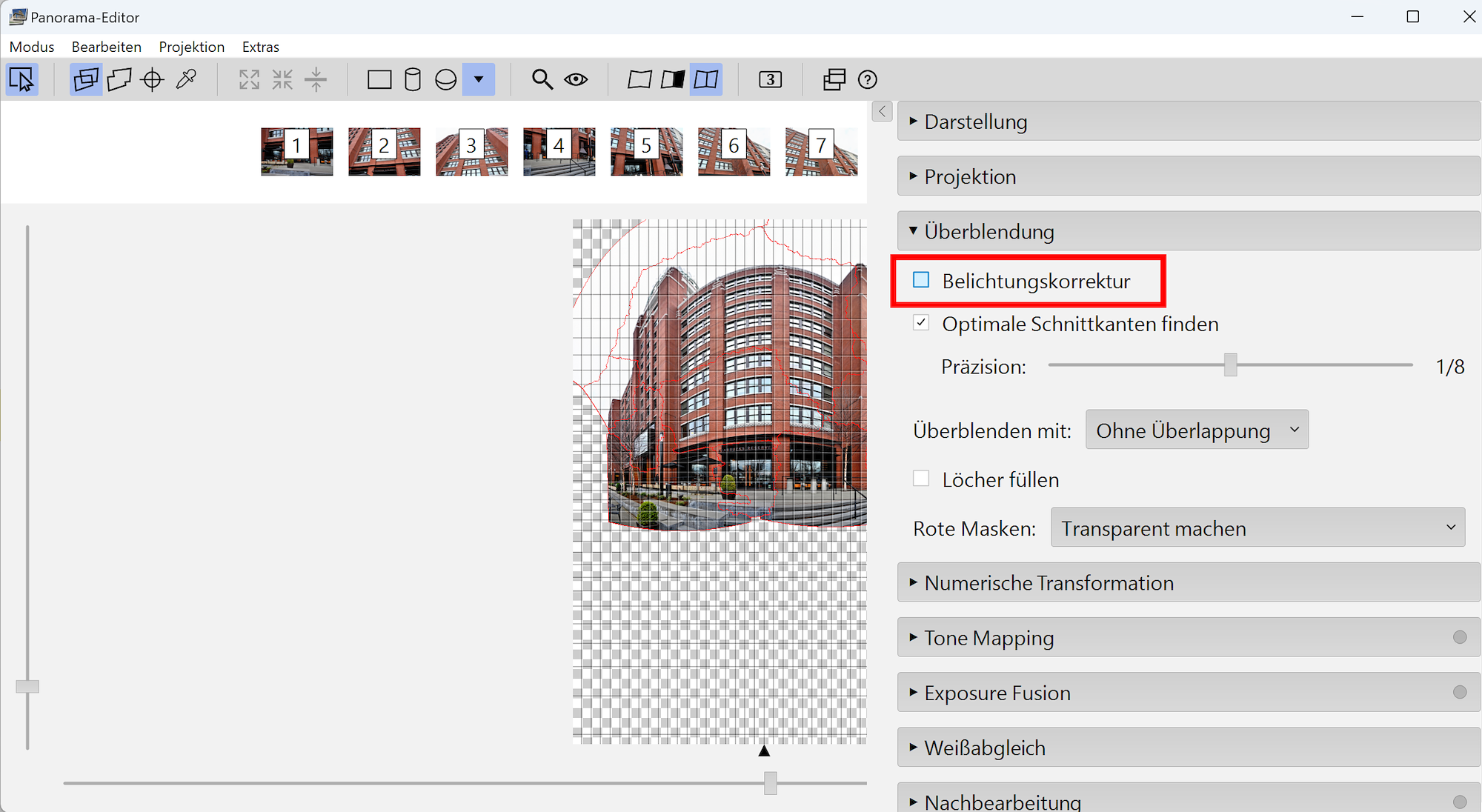The image size is (1482, 812).
Task: Enable the Löcher füllen checkbox
Action: pos(921,479)
